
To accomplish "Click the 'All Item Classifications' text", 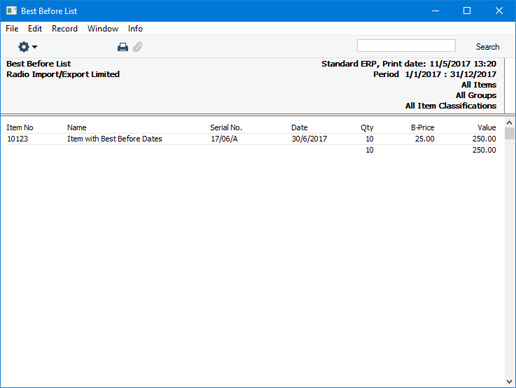I will point(451,106).
